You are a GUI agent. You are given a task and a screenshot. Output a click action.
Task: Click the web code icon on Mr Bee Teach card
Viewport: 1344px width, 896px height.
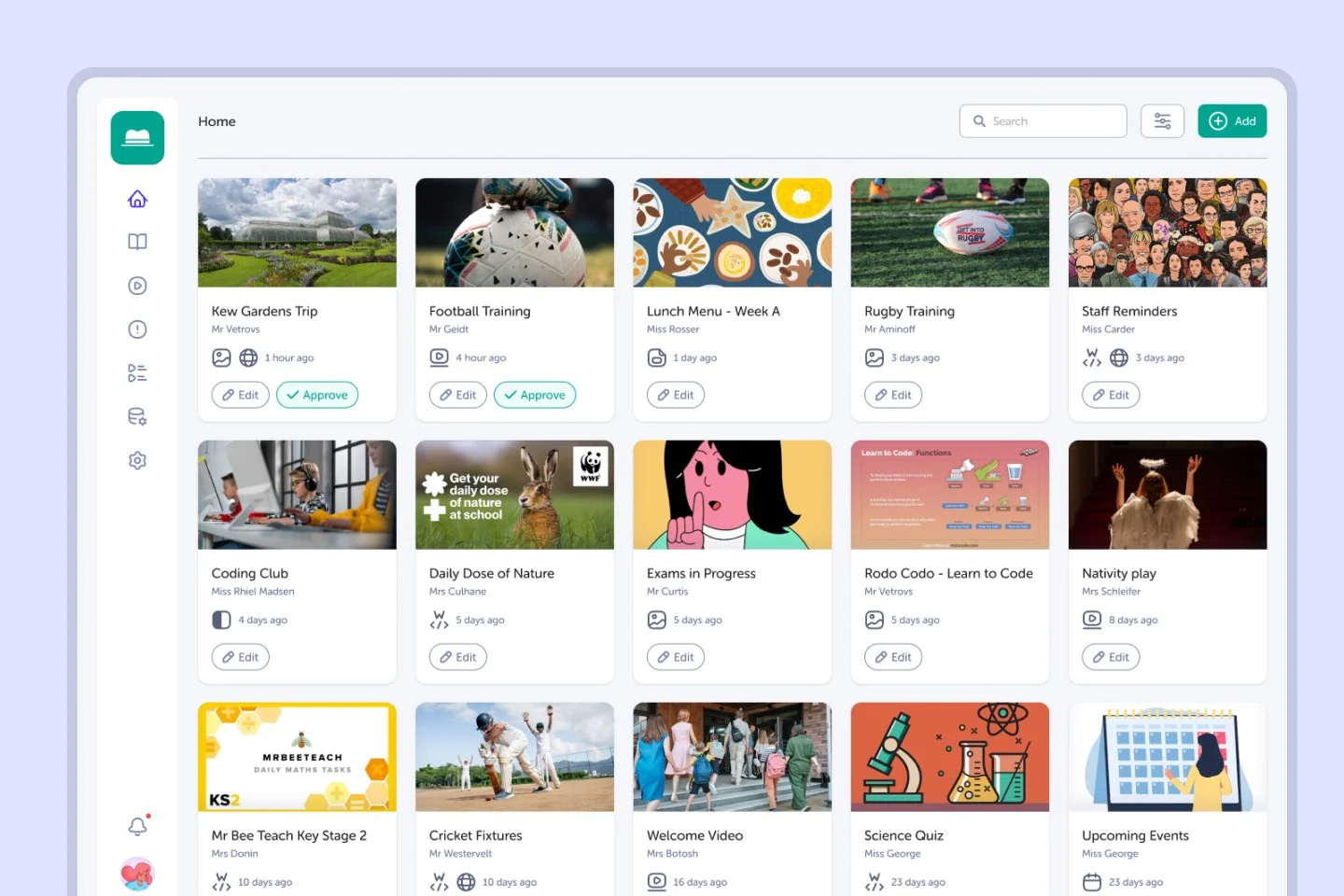(221, 882)
